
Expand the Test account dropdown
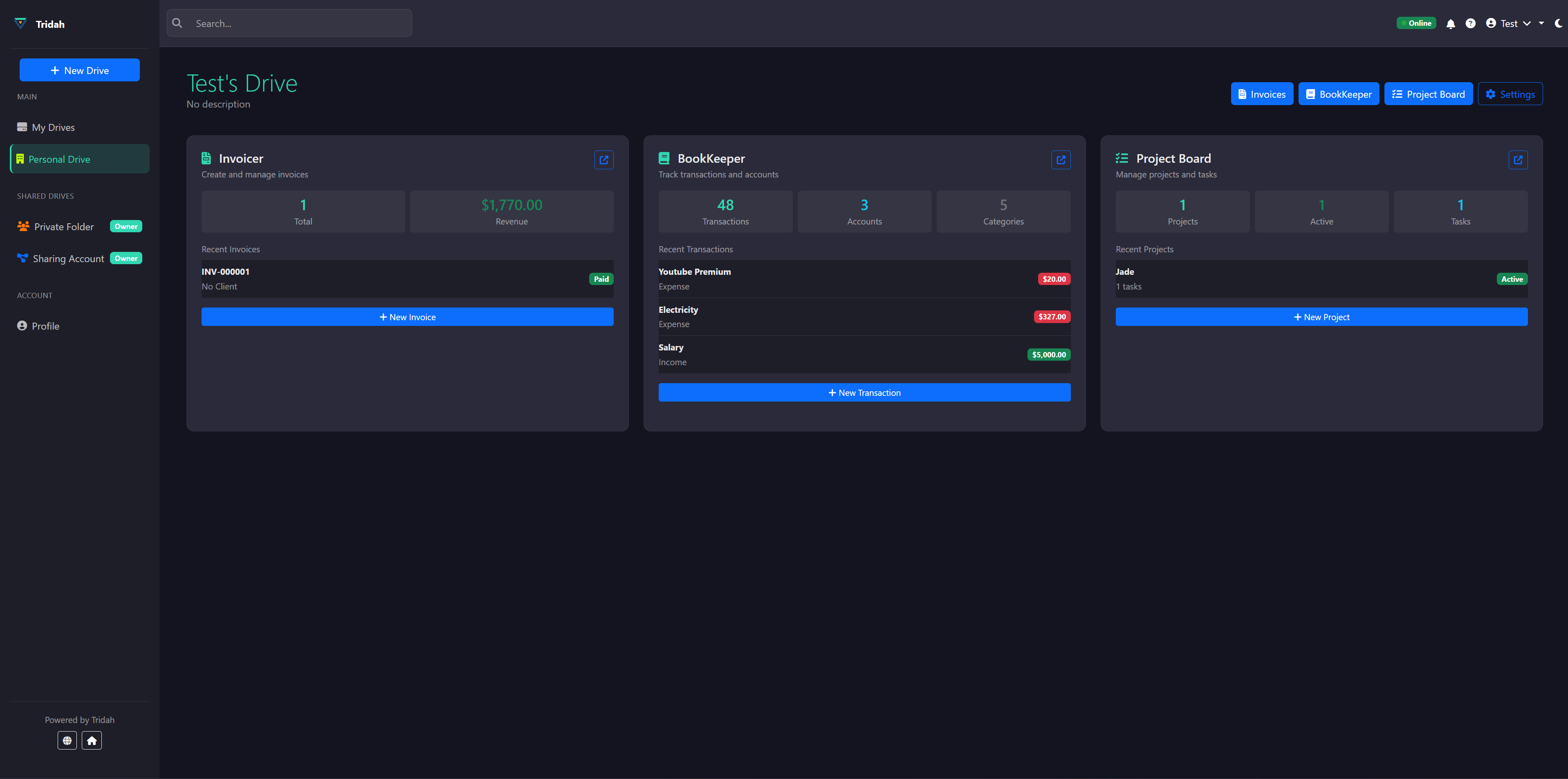point(1510,23)
